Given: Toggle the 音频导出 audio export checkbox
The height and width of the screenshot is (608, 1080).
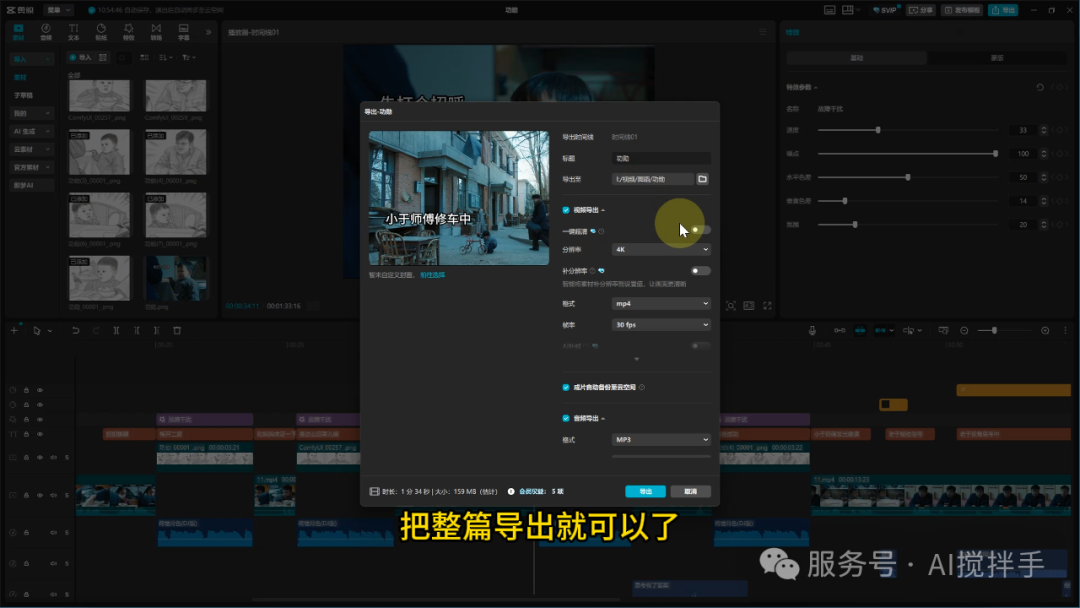Looking at the screenshot, I should [x=566, y=418].
